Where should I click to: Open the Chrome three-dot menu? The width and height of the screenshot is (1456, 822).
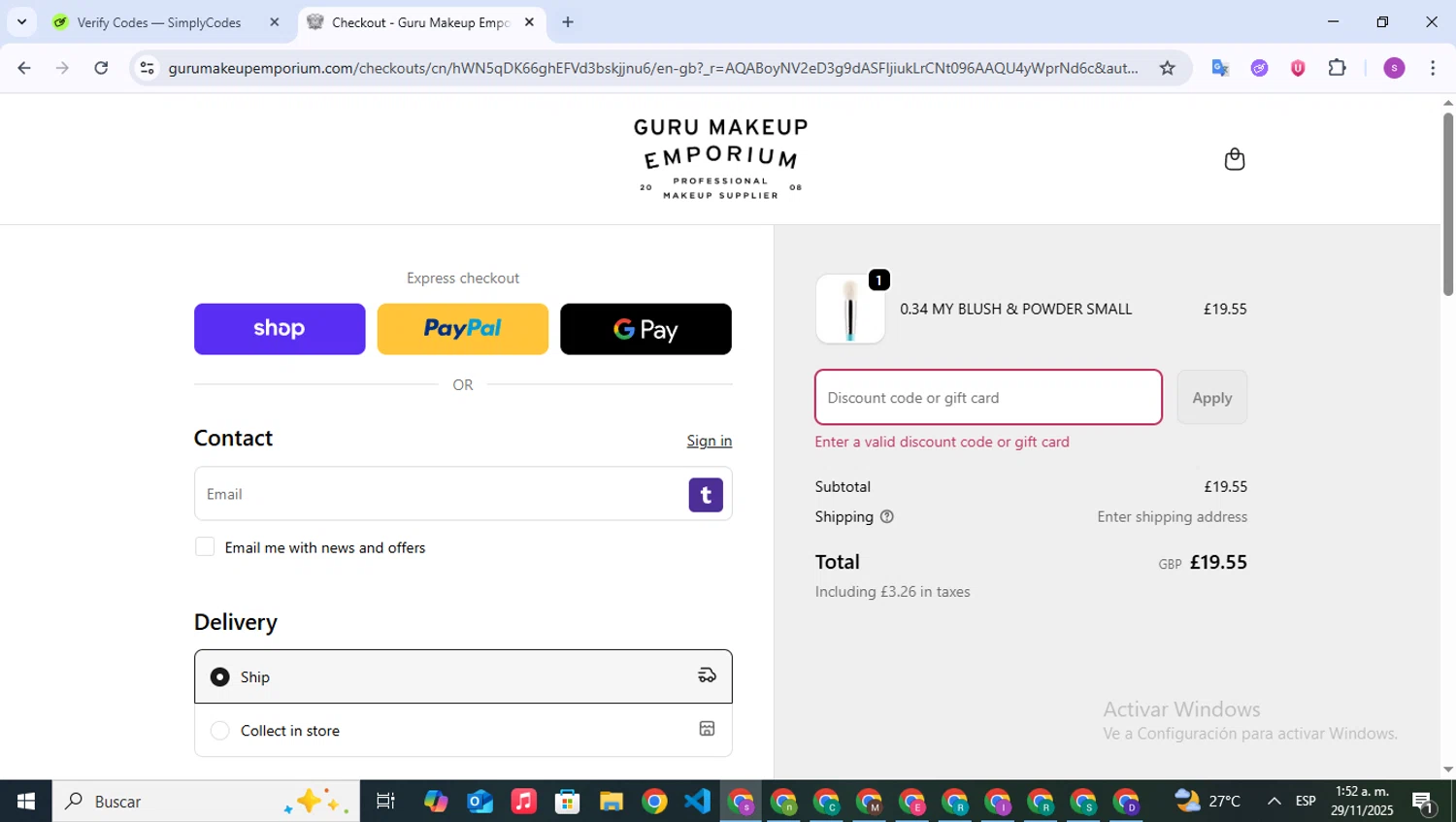click(x=1433, y=68)
